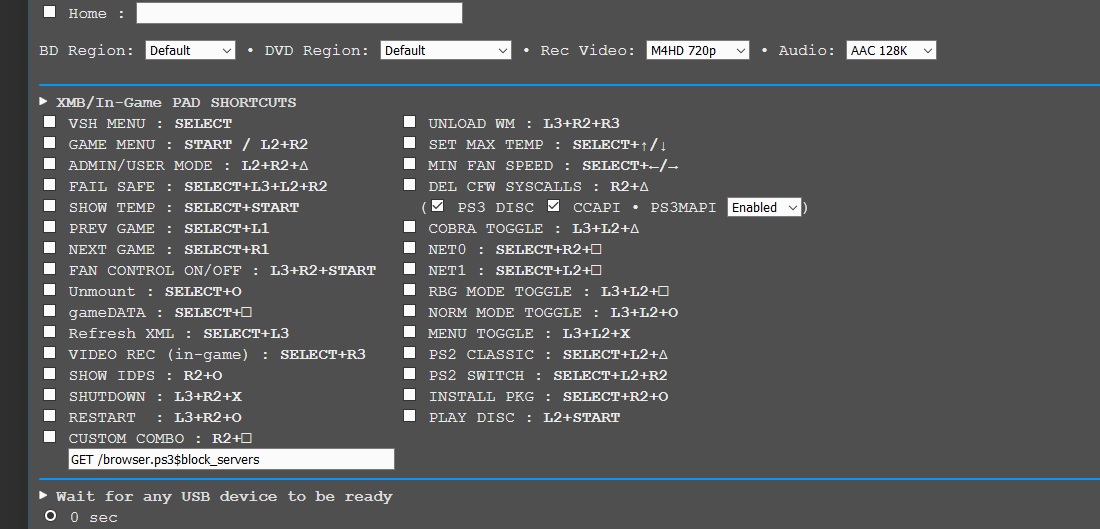Enable the SET MAX TEMP checkbox
1100x529 pixels.
point(410,143)
